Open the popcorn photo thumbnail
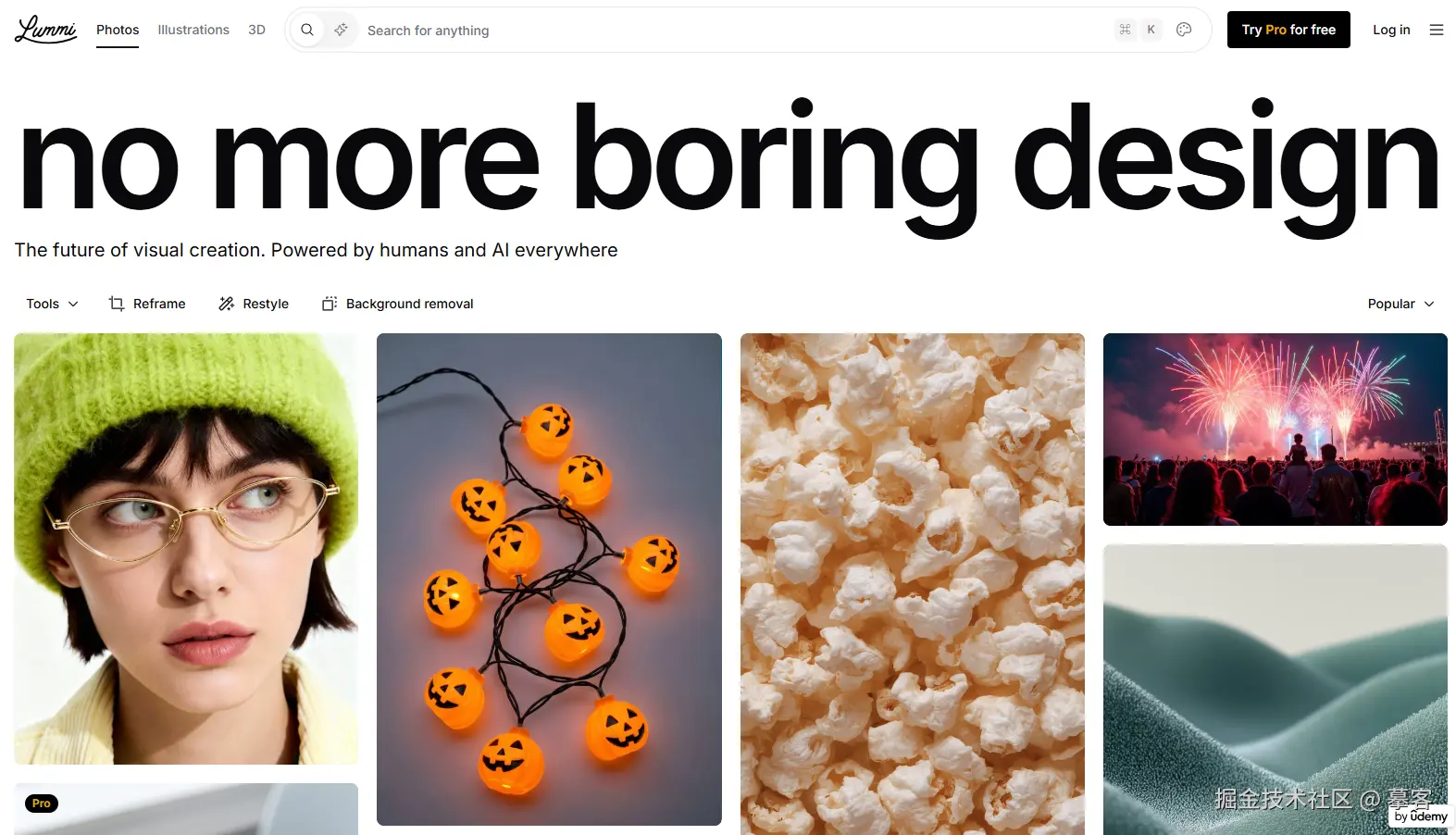Viewport: 1456px width, 835px height. click(913, 584)
